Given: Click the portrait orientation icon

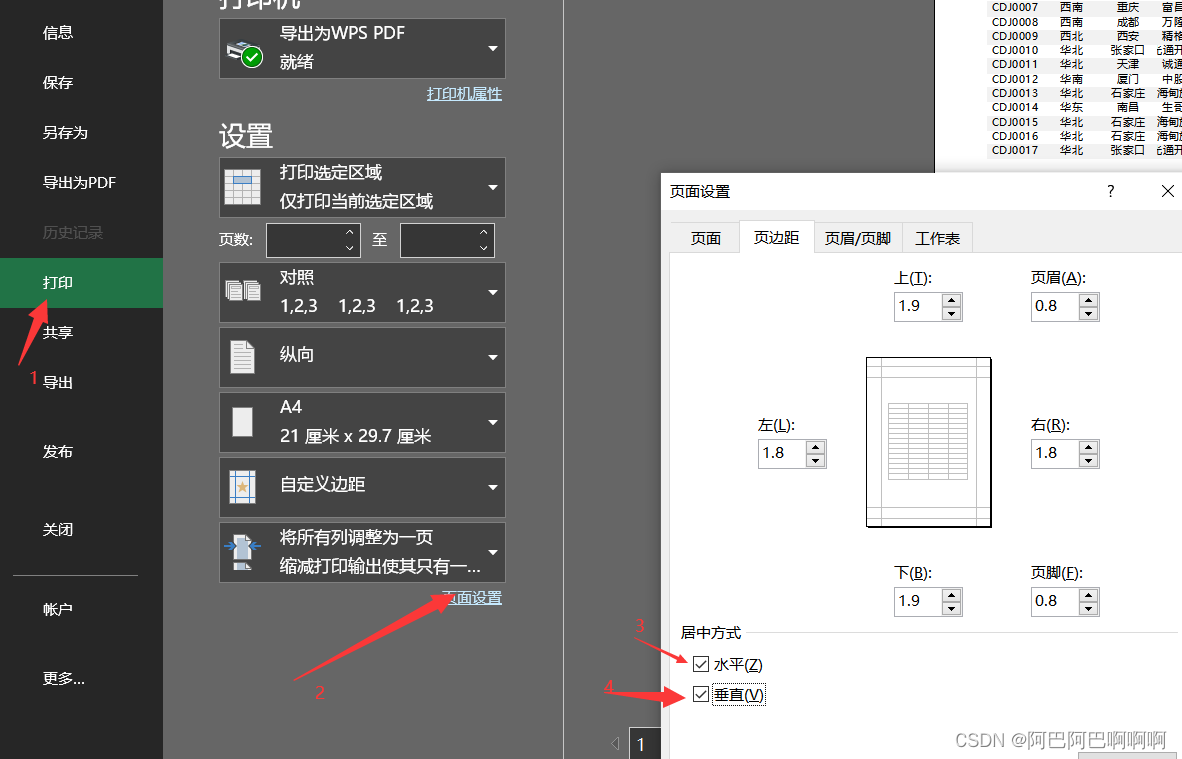Looking at the screenshot, I should point(241,357).
